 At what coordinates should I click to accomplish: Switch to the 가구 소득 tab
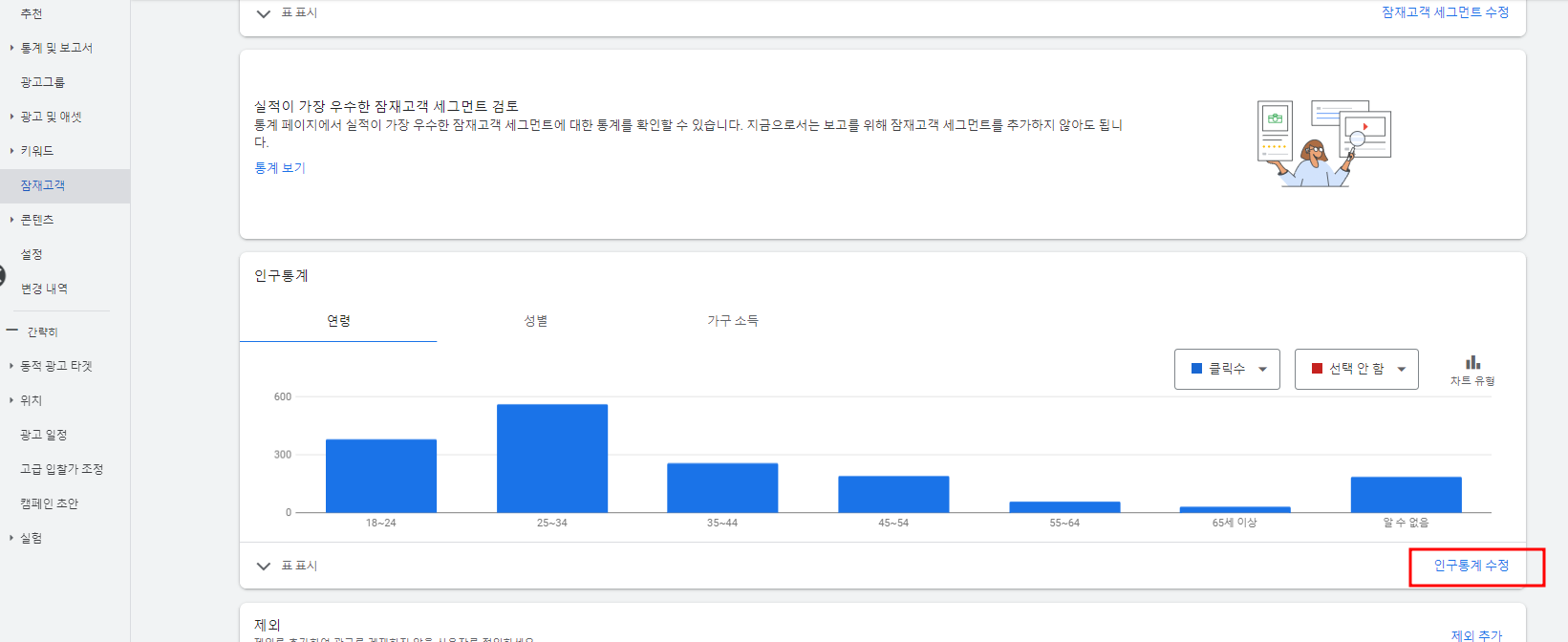tap(732, 321)
